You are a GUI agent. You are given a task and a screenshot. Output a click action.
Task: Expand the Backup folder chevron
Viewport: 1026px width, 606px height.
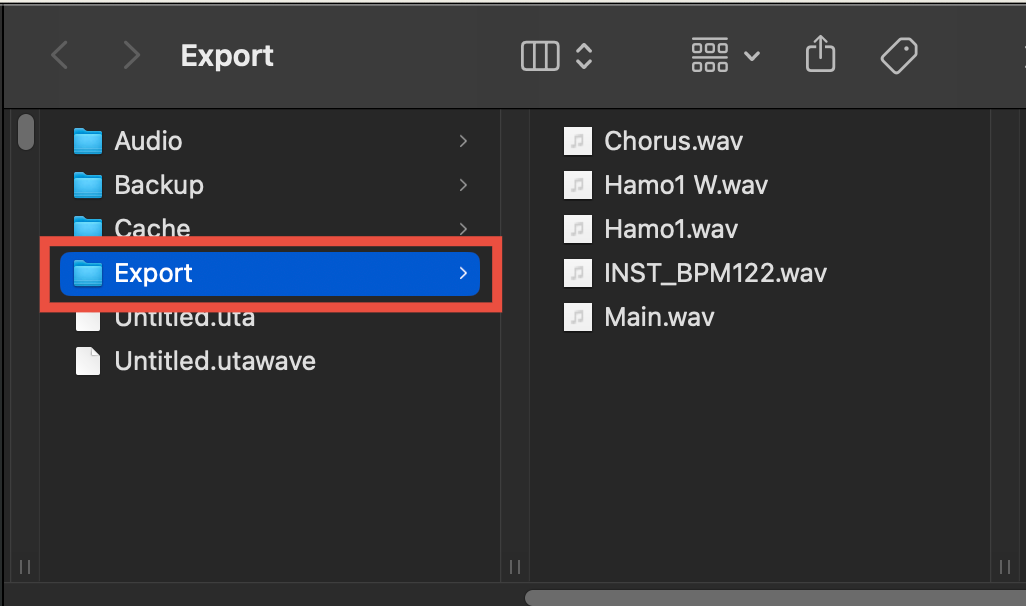click(x=463, y=185)
